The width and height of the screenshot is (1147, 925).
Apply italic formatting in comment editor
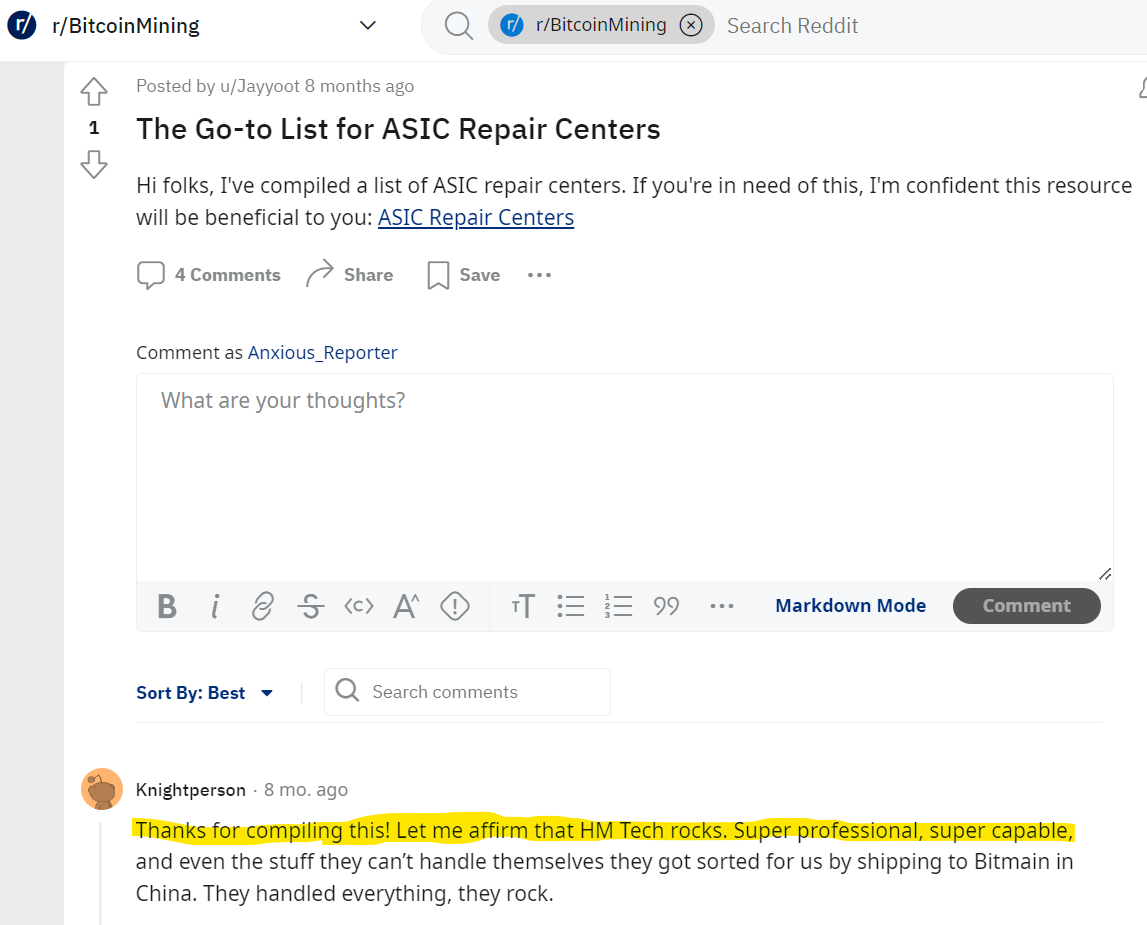(x=214, y=606)
